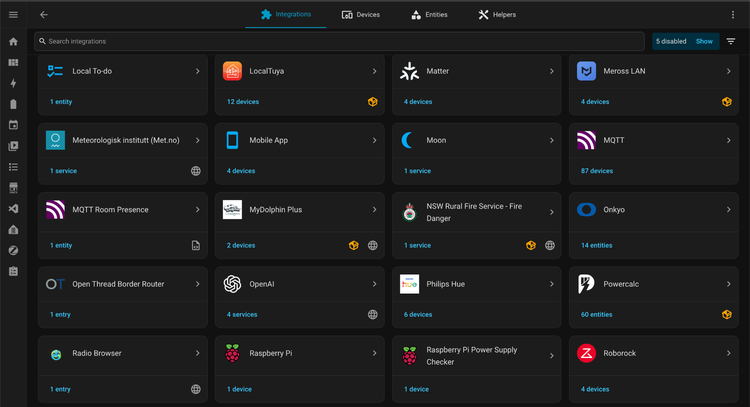Open the 12 devices link under LocalTuya

click(243, 102)
